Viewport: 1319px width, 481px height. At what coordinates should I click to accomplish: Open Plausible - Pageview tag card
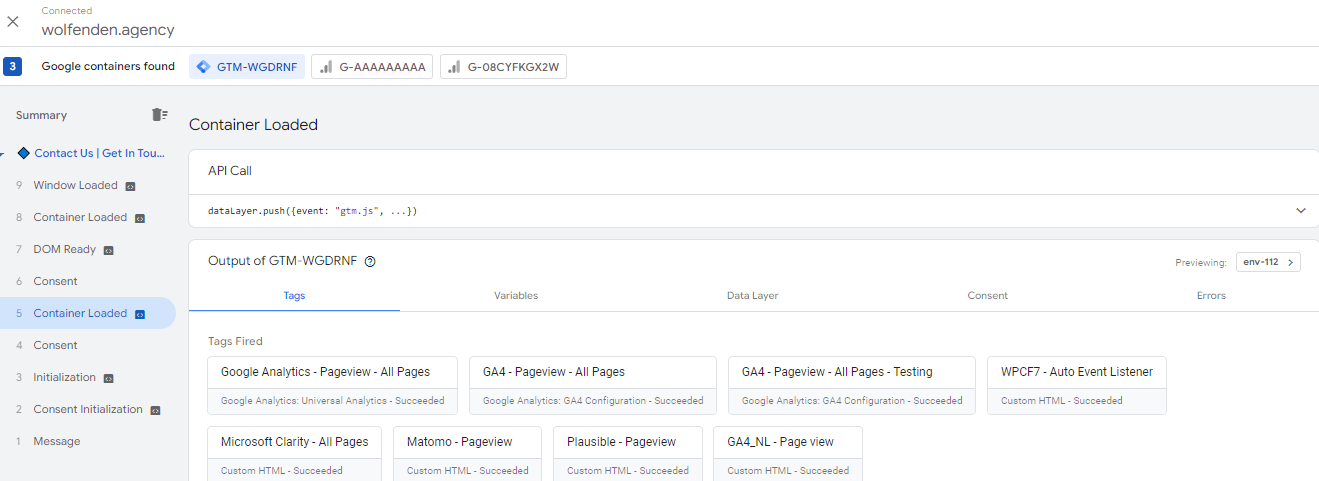coord(628,453)
